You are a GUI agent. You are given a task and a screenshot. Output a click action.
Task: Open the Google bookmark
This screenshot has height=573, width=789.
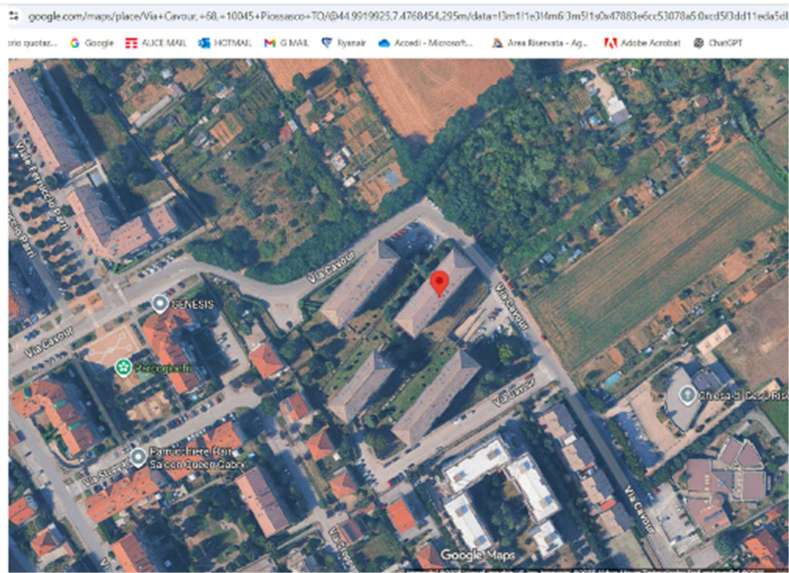(x=92, y=43)
